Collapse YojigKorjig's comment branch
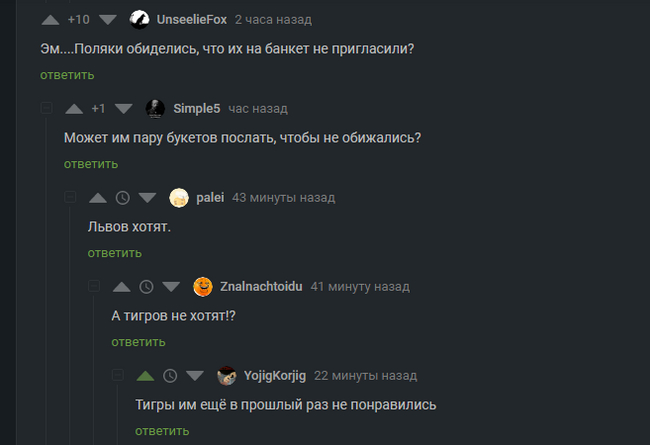Image resolution: width=650 pixels, height=445 pixels. [117, 376]
